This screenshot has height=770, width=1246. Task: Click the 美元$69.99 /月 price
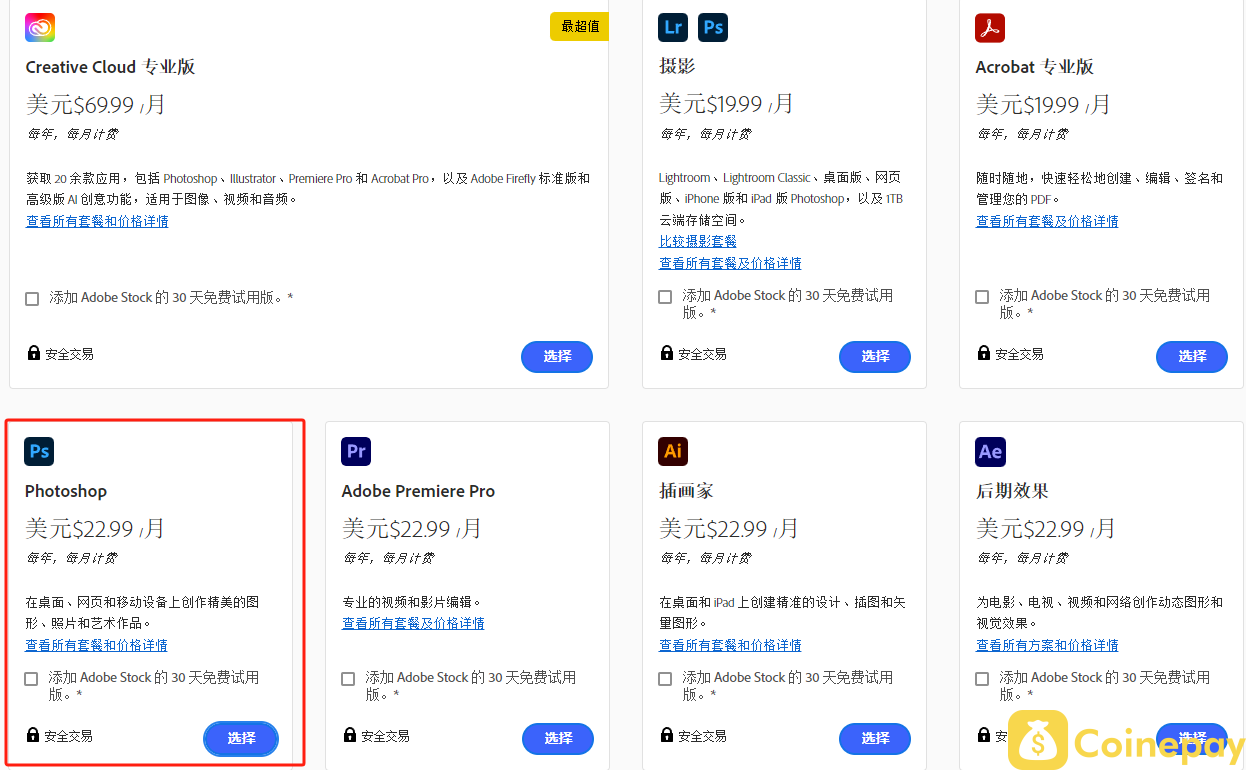pos(96,104)
